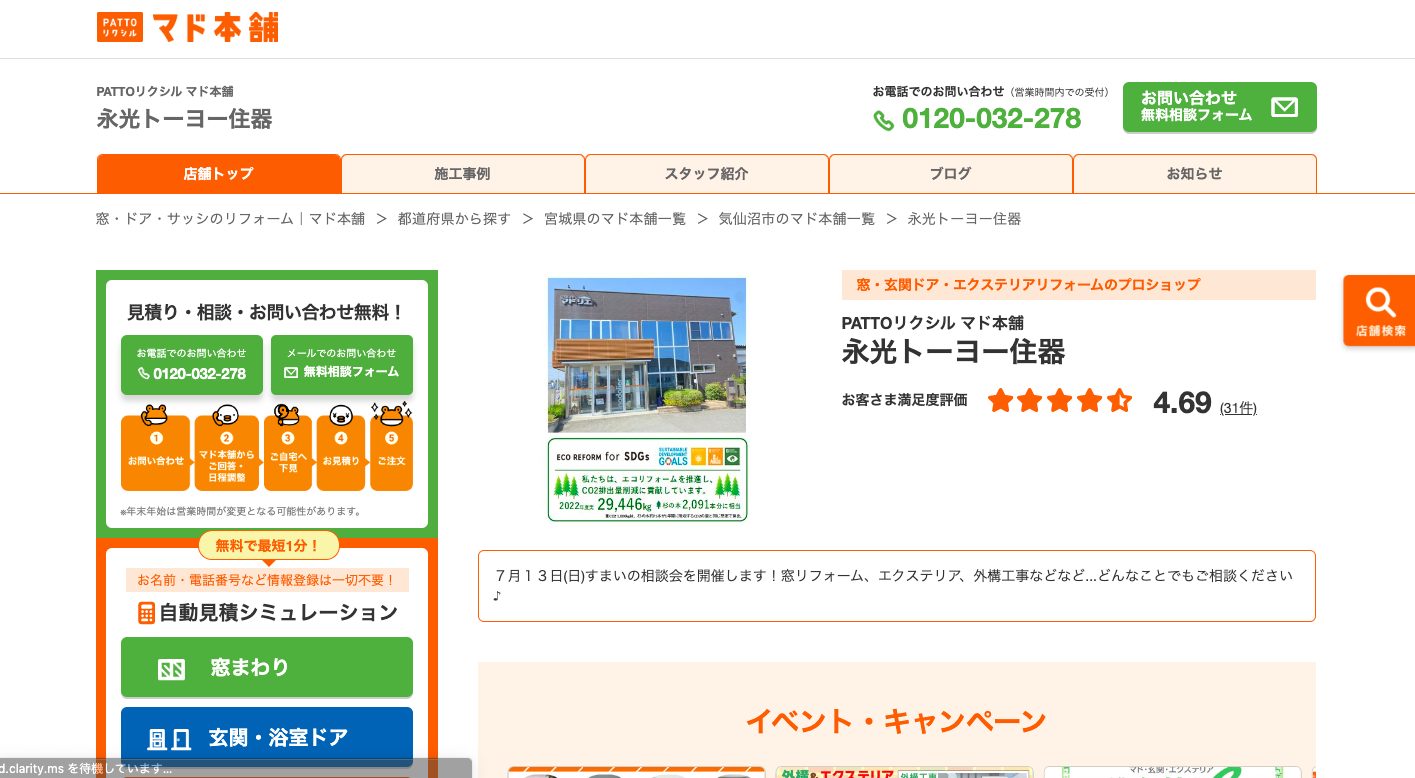
Task: Click the 見積り・相談・お問い合わせ無料！ heading
Action: point(266,312)
